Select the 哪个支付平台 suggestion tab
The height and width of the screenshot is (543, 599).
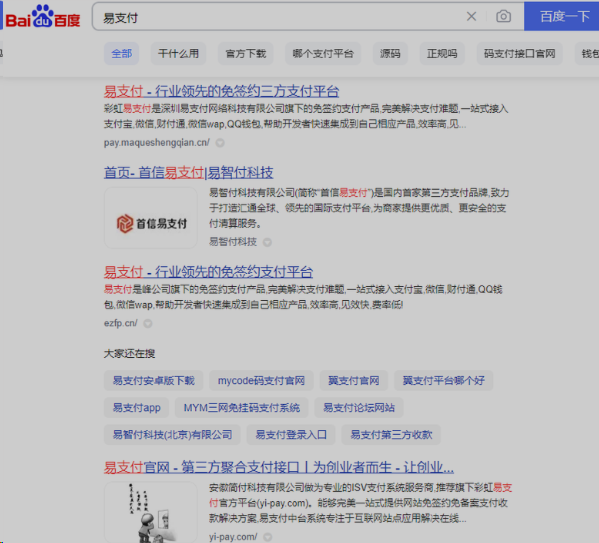pyautogui.click(x=323, y=53)
